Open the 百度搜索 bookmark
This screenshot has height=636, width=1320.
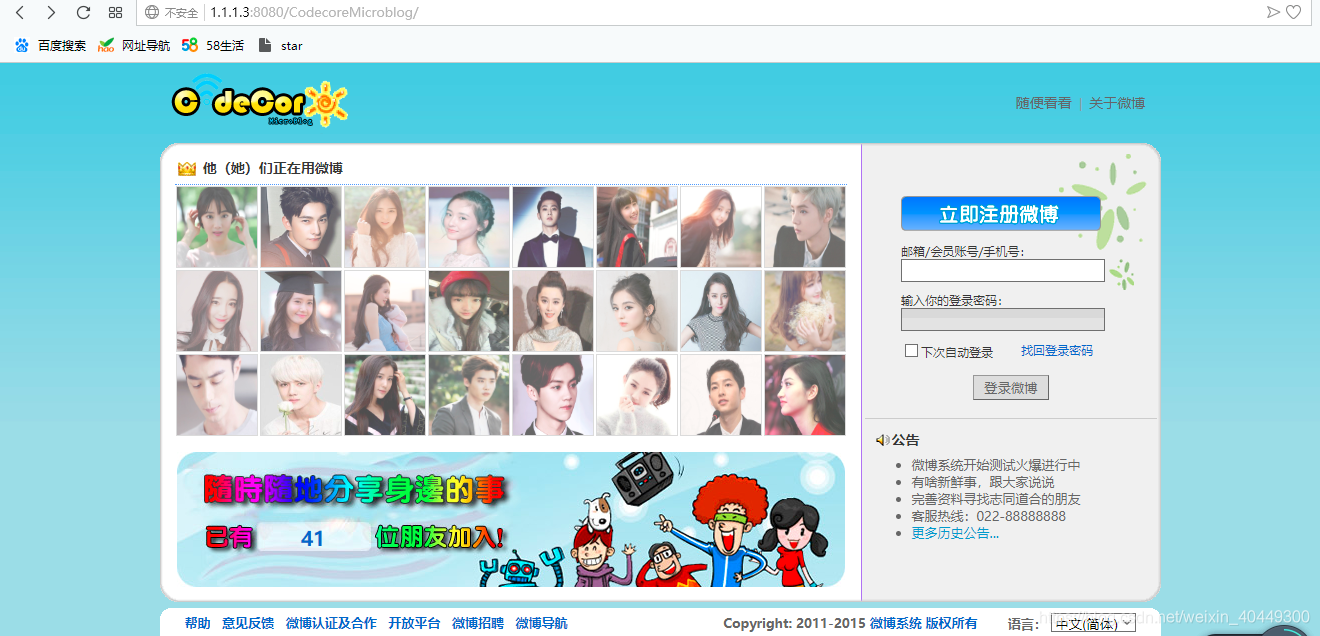tap(50, 45)
